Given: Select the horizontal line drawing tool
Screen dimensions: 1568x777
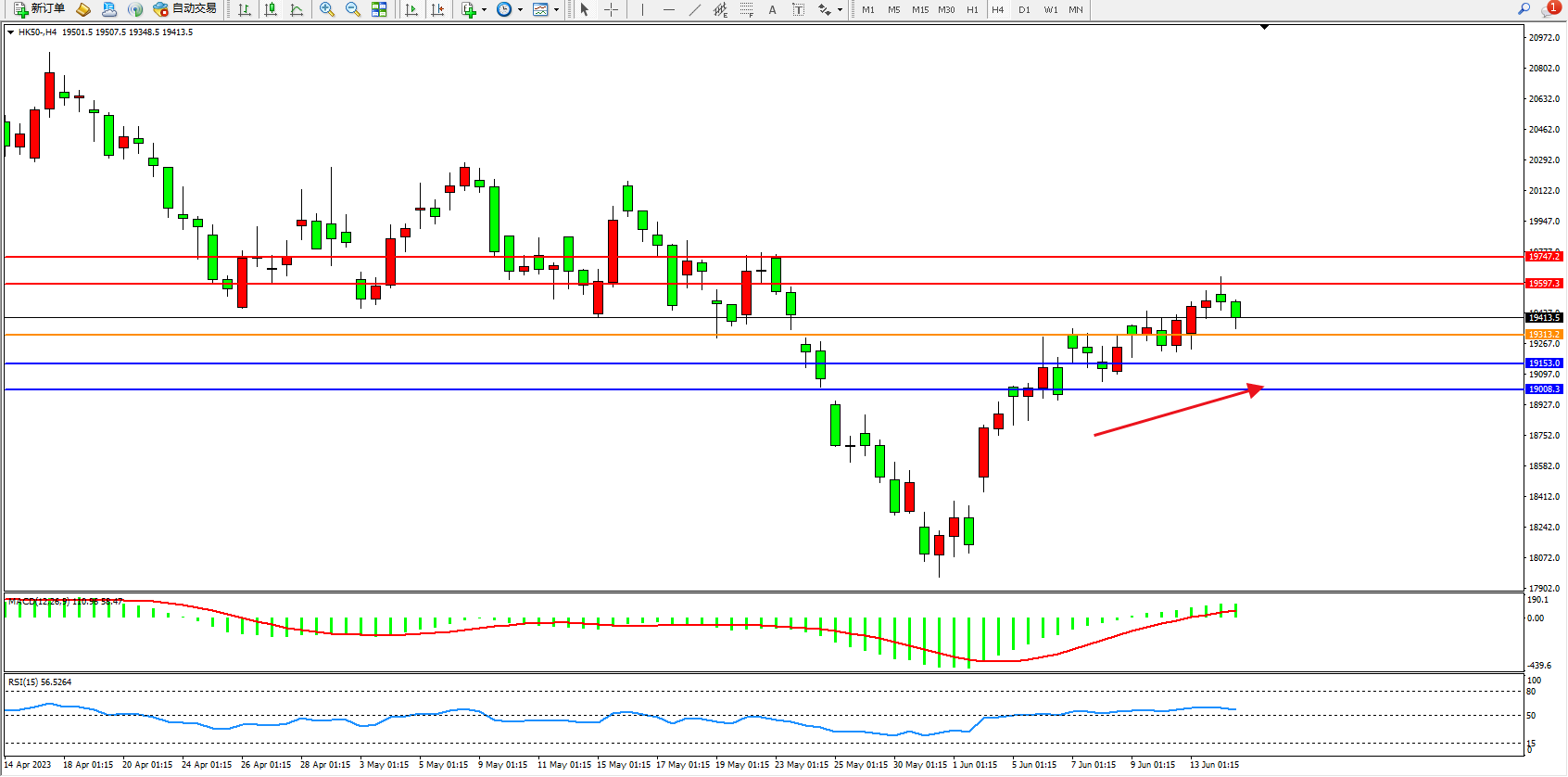Looking at the screenshot, I should coord(668,9).
